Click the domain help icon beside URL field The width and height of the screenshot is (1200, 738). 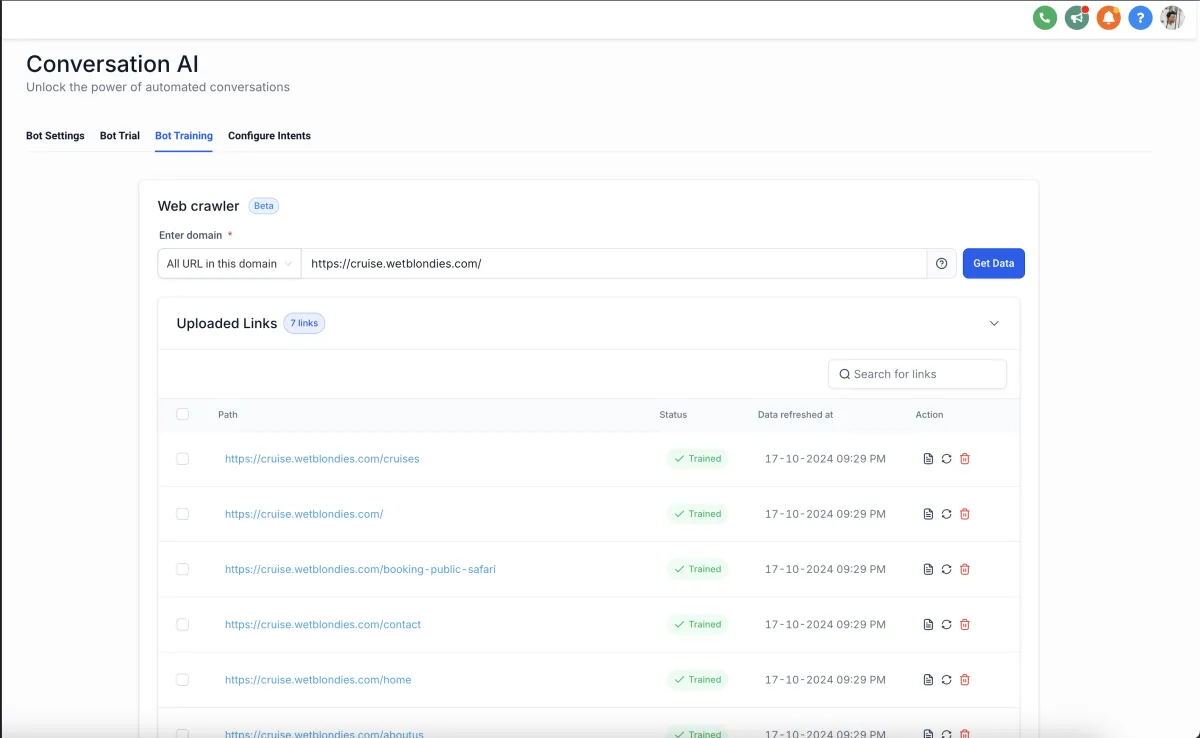pos(941,264)
